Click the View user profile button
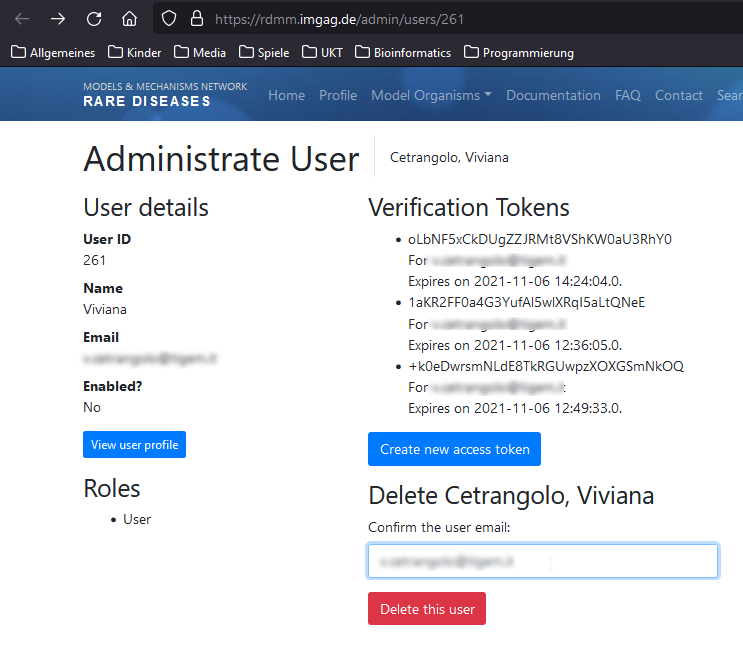The image size is (743, 653). pos(135,444)
